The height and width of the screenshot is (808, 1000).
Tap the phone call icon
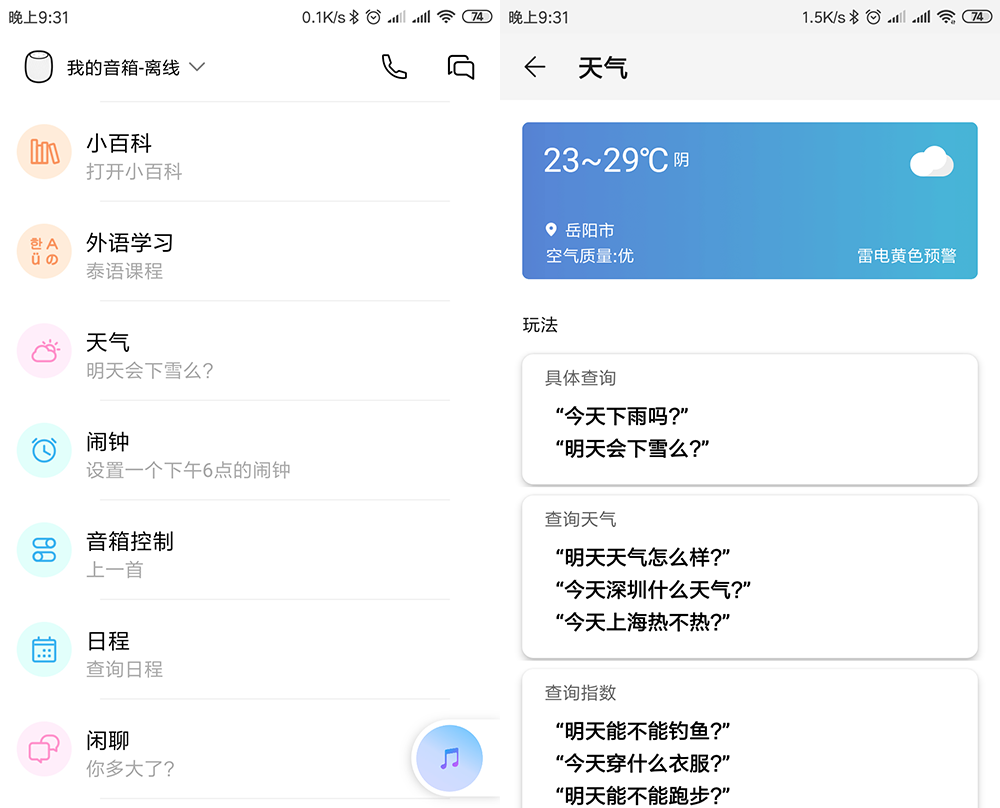(394, 67)
